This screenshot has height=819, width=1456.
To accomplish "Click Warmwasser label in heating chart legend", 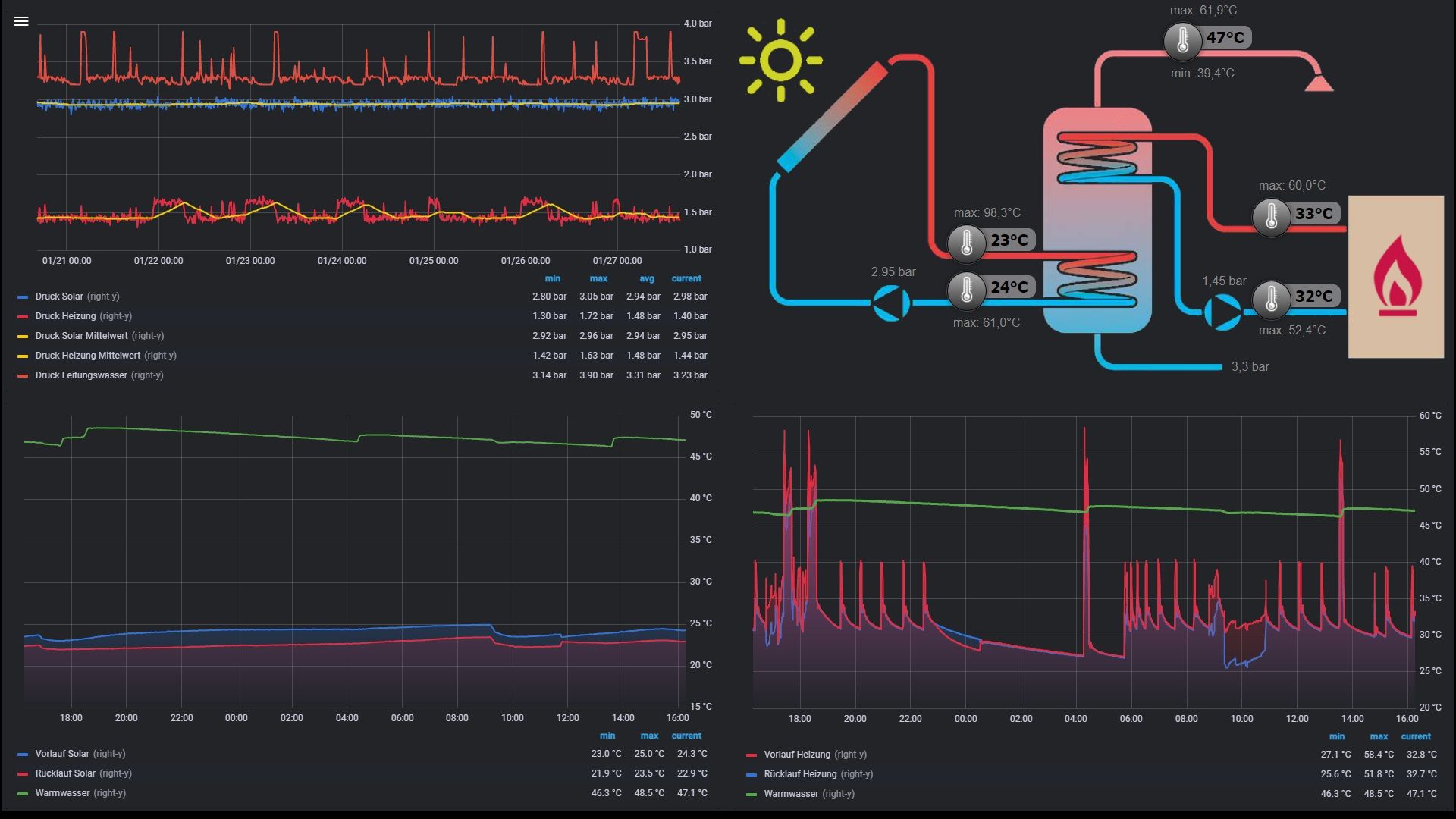I will 791,794.
